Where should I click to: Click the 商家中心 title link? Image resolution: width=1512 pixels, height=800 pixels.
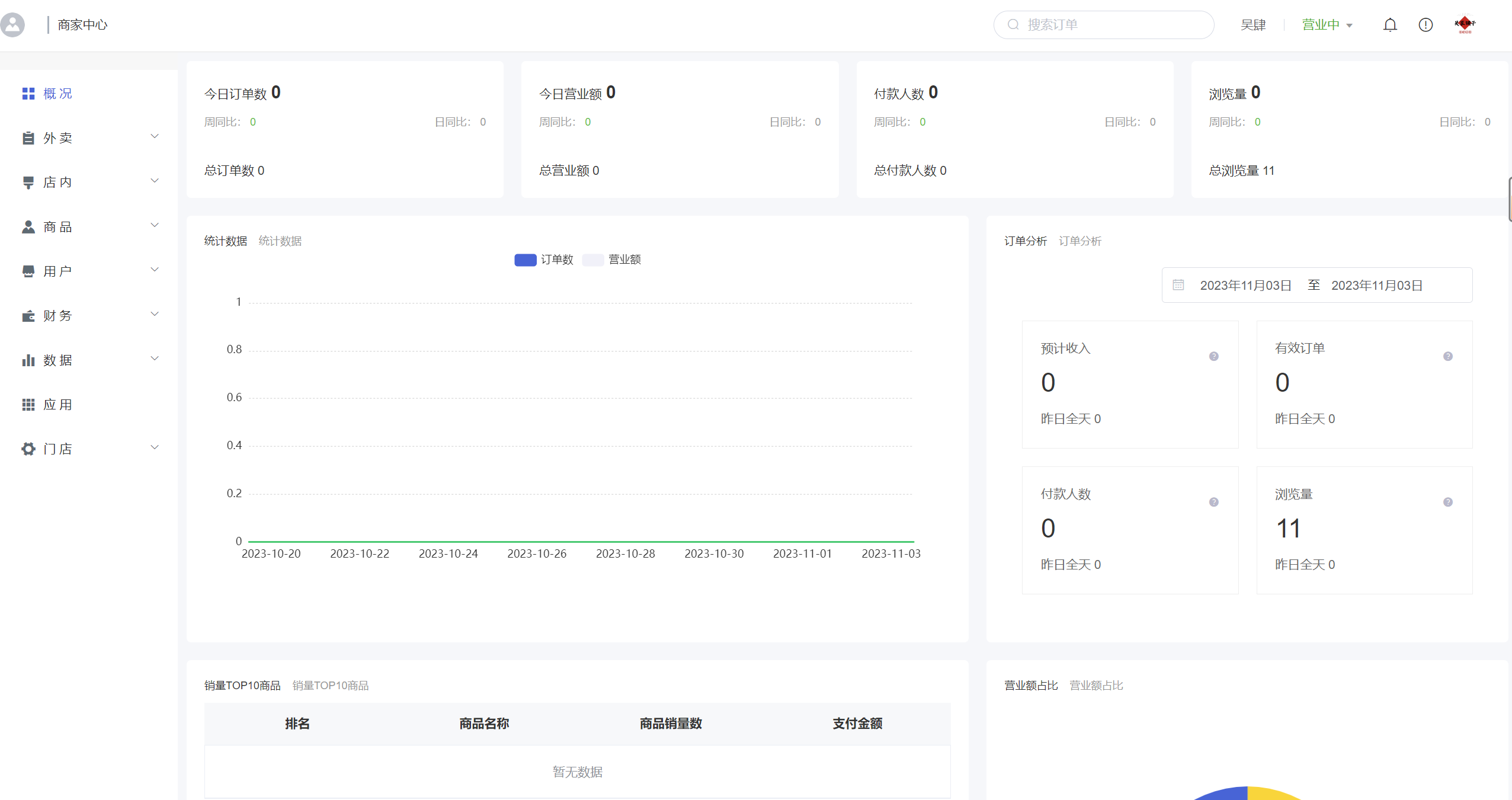click(x=82, y=25)
